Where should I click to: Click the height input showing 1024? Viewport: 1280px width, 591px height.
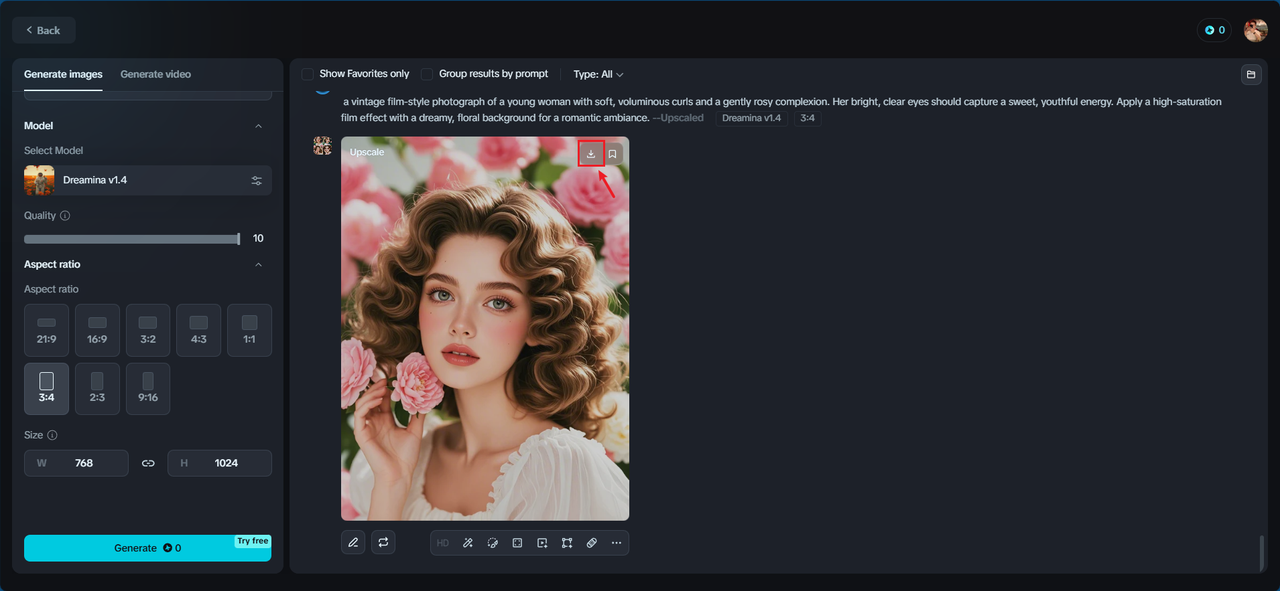(219, 463)
